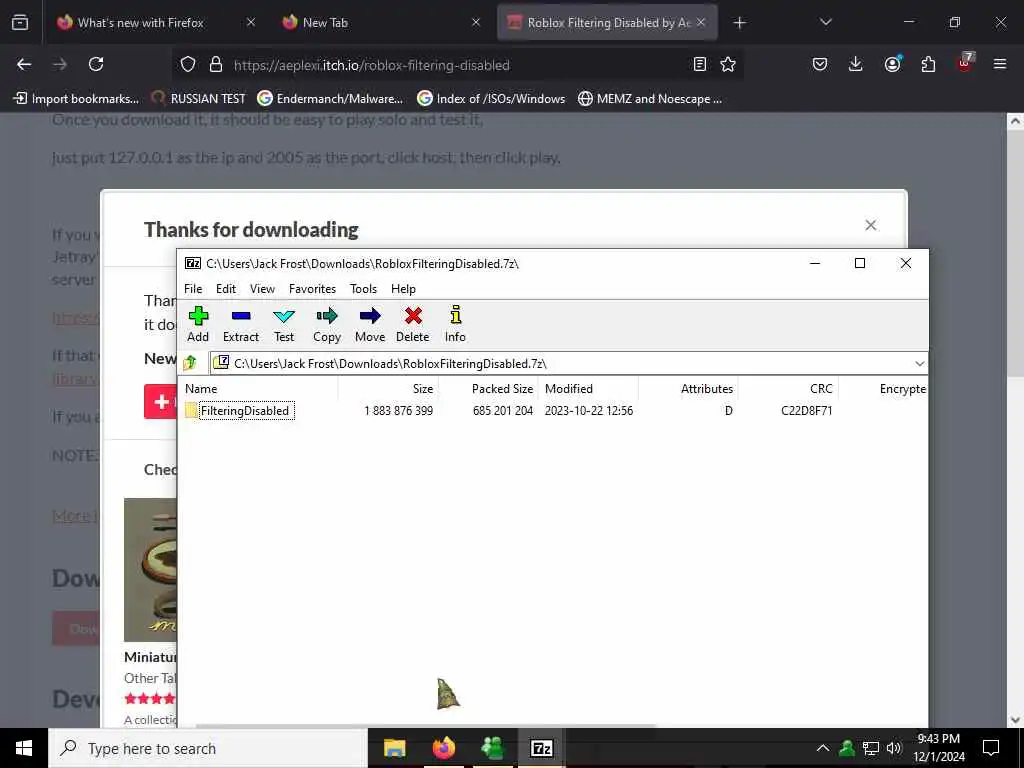
Task: Open the Edit menu in 7-Zip
Action: [x=226, y=289]
